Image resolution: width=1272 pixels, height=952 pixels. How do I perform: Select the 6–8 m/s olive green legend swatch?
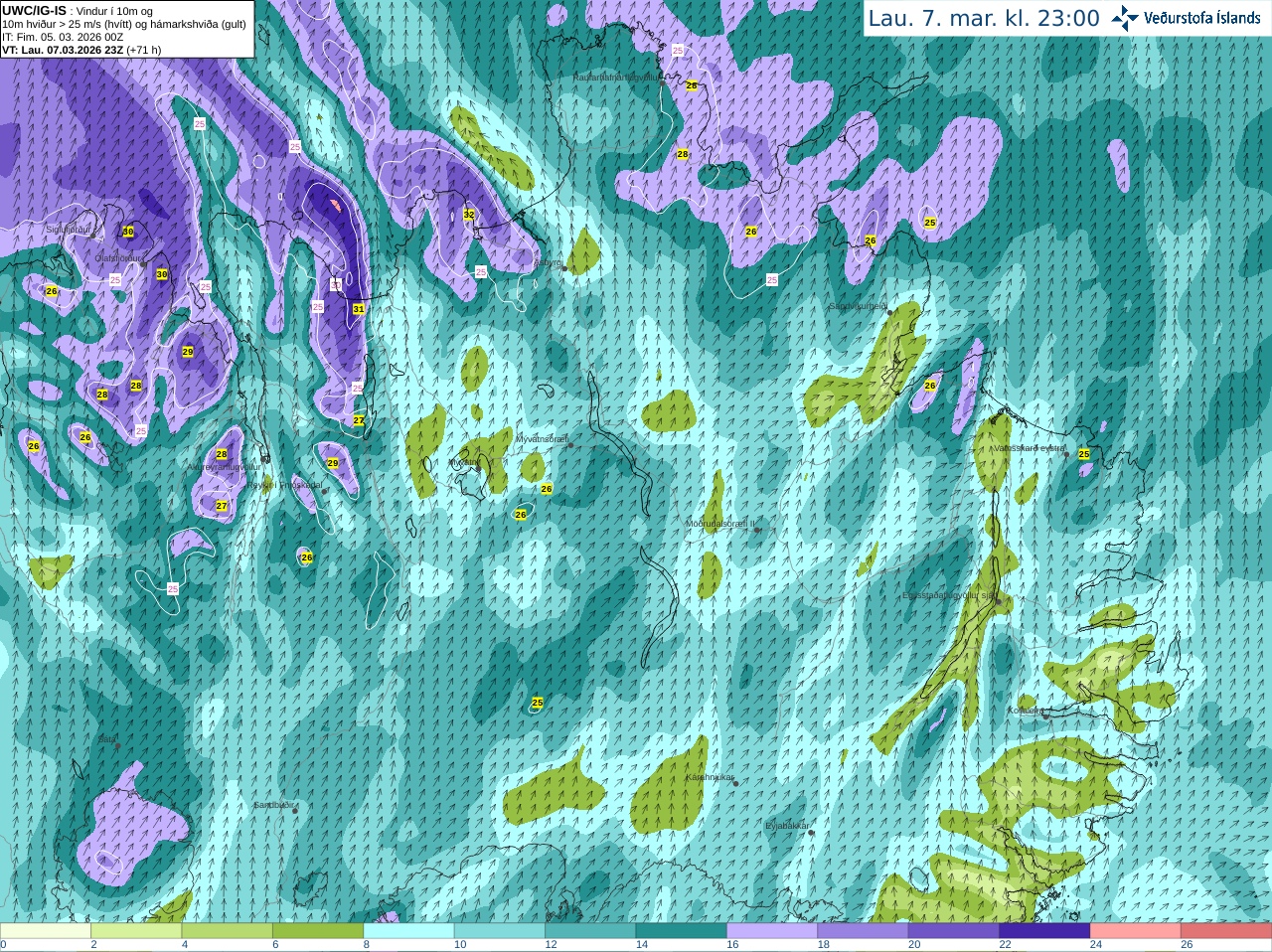click(x=318, y=931)
